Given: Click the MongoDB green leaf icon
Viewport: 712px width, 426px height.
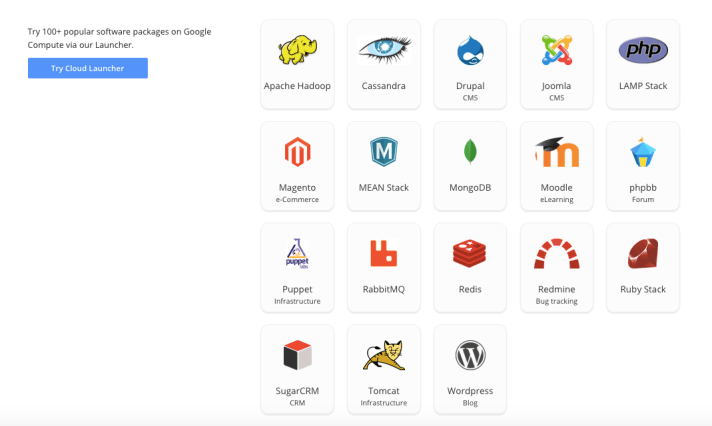Looking at the screenshot, I should pos(470,151).
